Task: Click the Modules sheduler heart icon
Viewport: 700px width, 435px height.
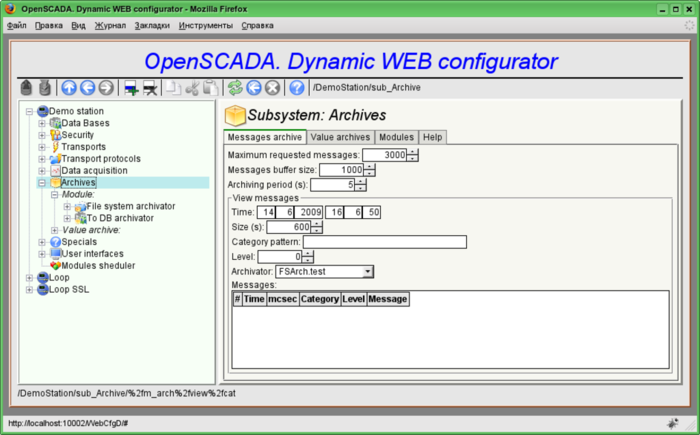Action: click(55, 266)
